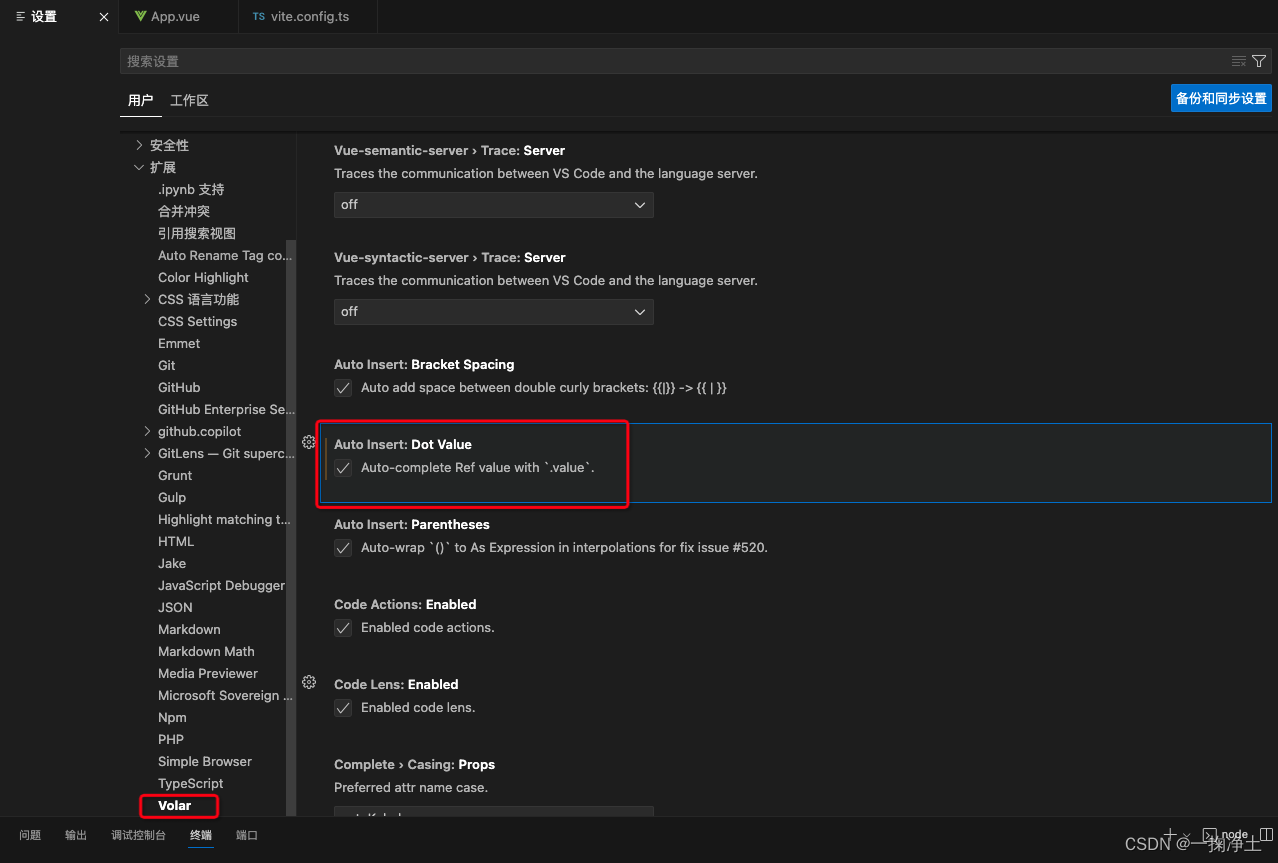Switch to the vite.config.ts tab
Image resolution: width=1278 pixels, height=863 pixels.
pos(309,17)
